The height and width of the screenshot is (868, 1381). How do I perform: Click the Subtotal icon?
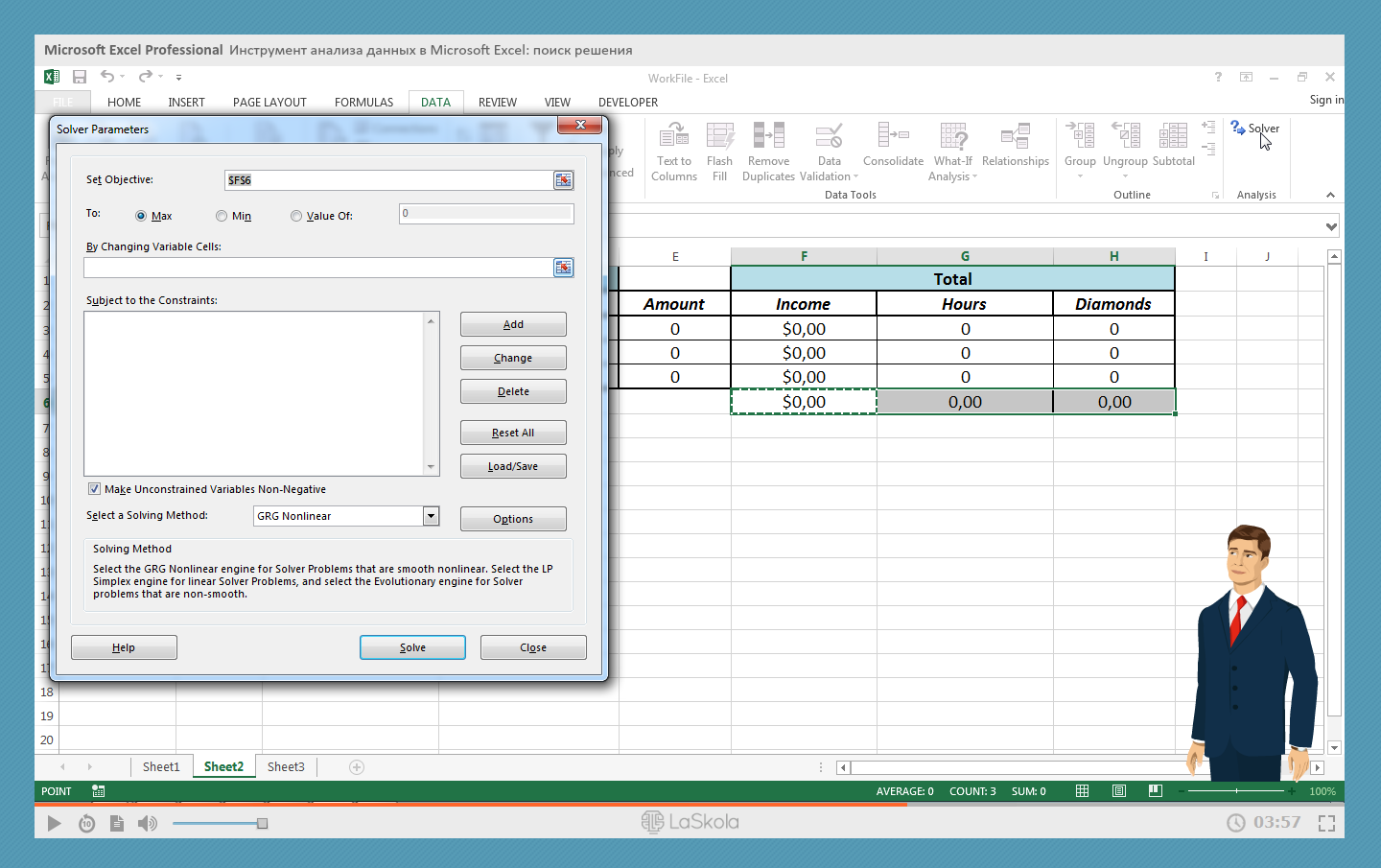tap(1173, 136)
